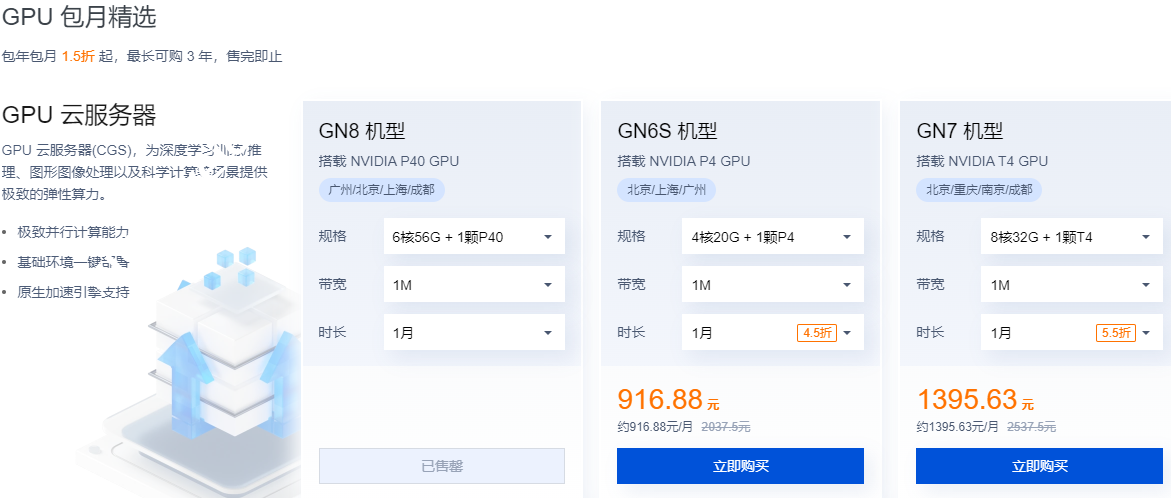Viewport: 1171px width, 498px height.
Task: Open GN7 时长 dropdown with 5.5折 tag
Action: (x=1071, y=333)
